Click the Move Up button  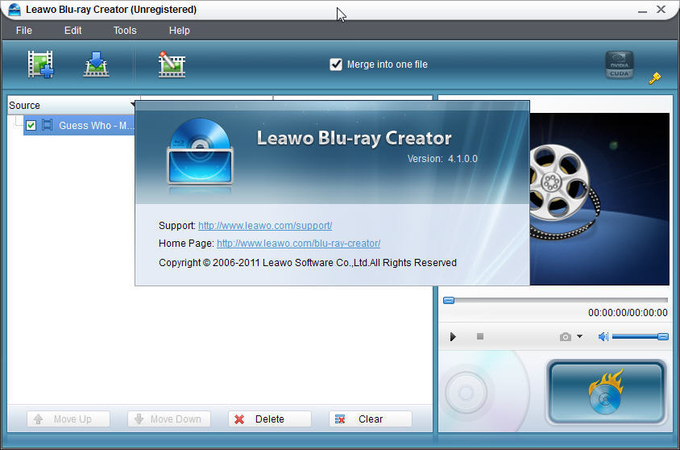(x=69, y=419)
